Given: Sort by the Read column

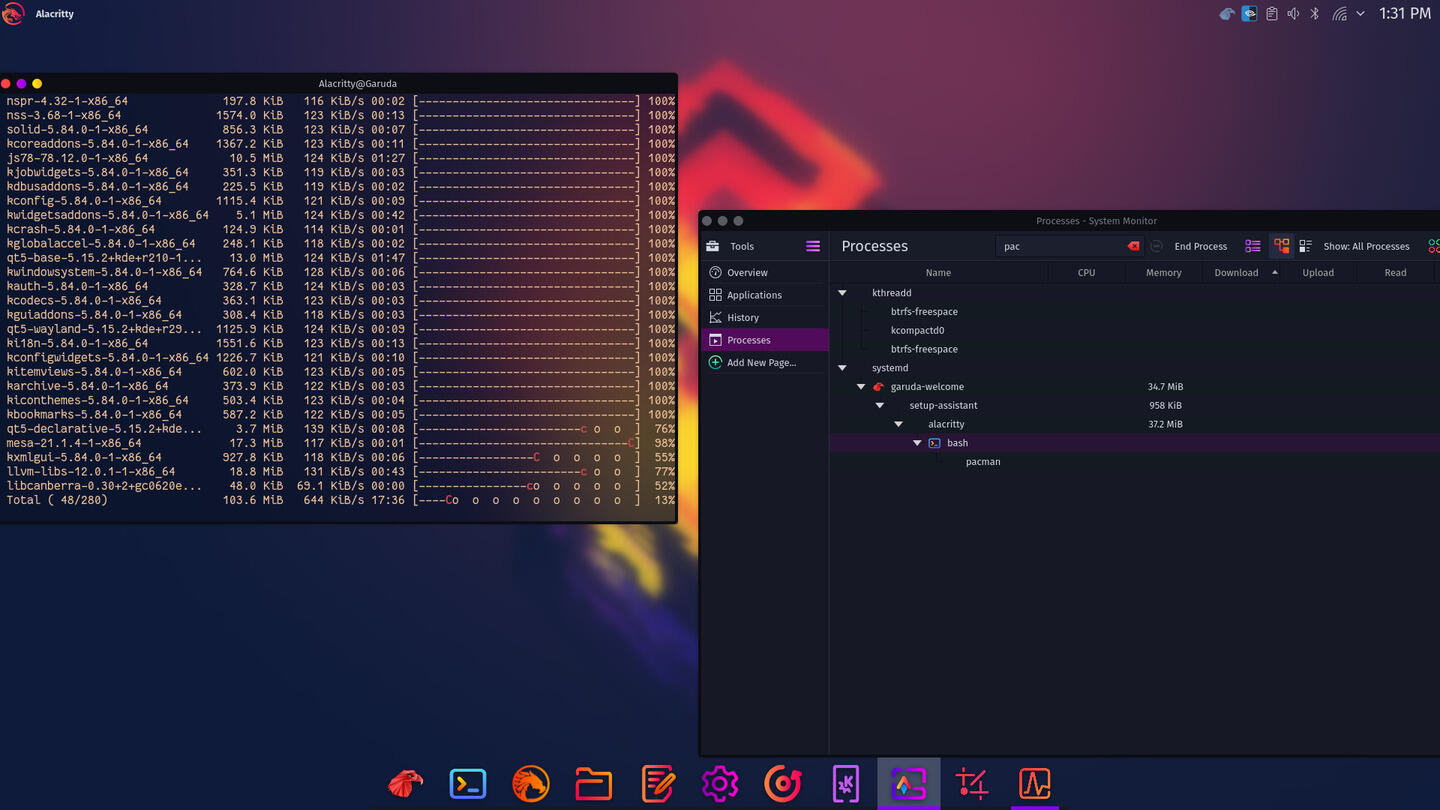Looking at the screenshot, I should pos(1395,272).
